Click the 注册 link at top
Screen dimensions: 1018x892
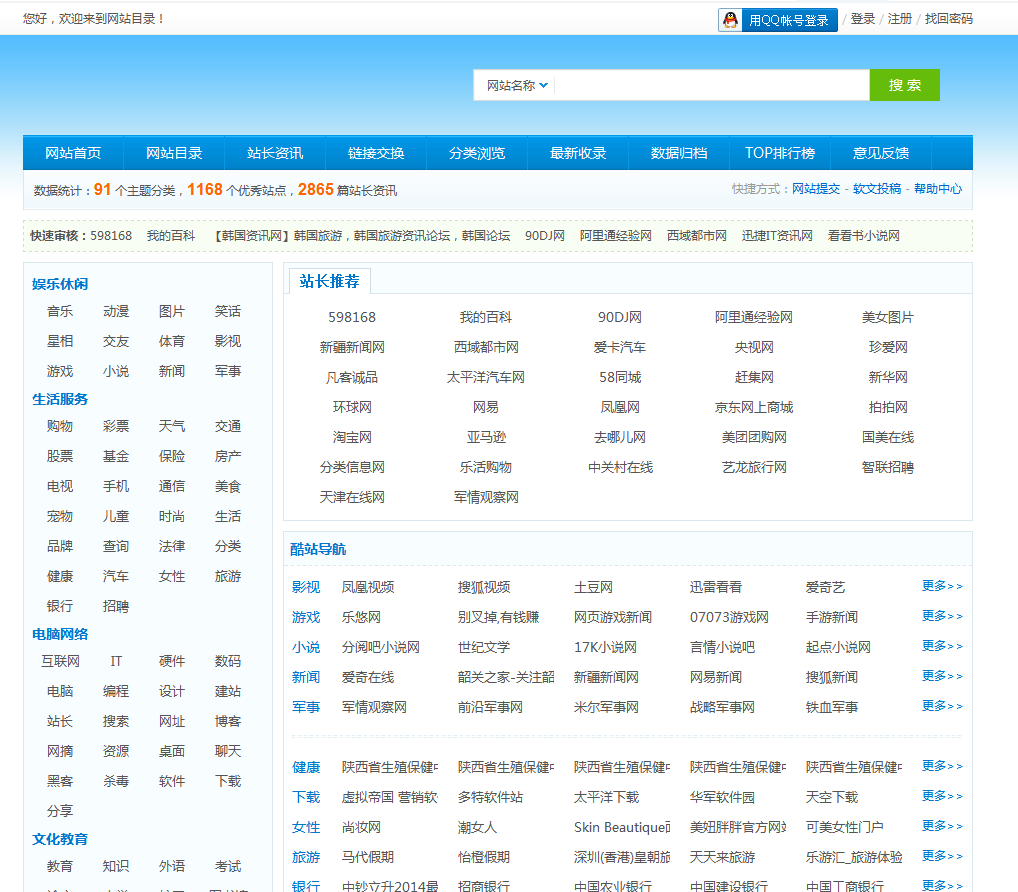(x=899, y=19)
